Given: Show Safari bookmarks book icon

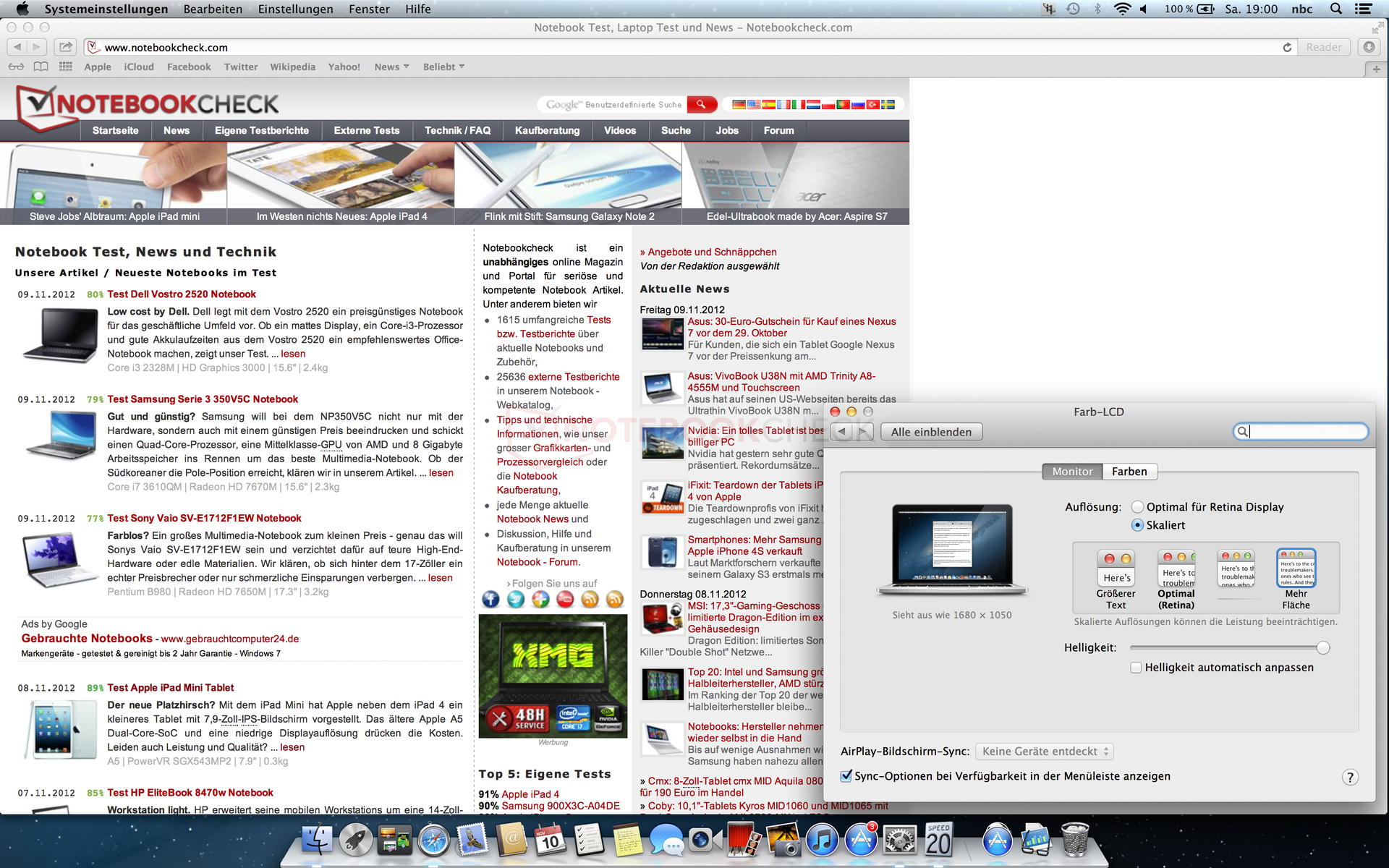Looking at the screenshot, I should pyautogui.click(x=41, y=67).
